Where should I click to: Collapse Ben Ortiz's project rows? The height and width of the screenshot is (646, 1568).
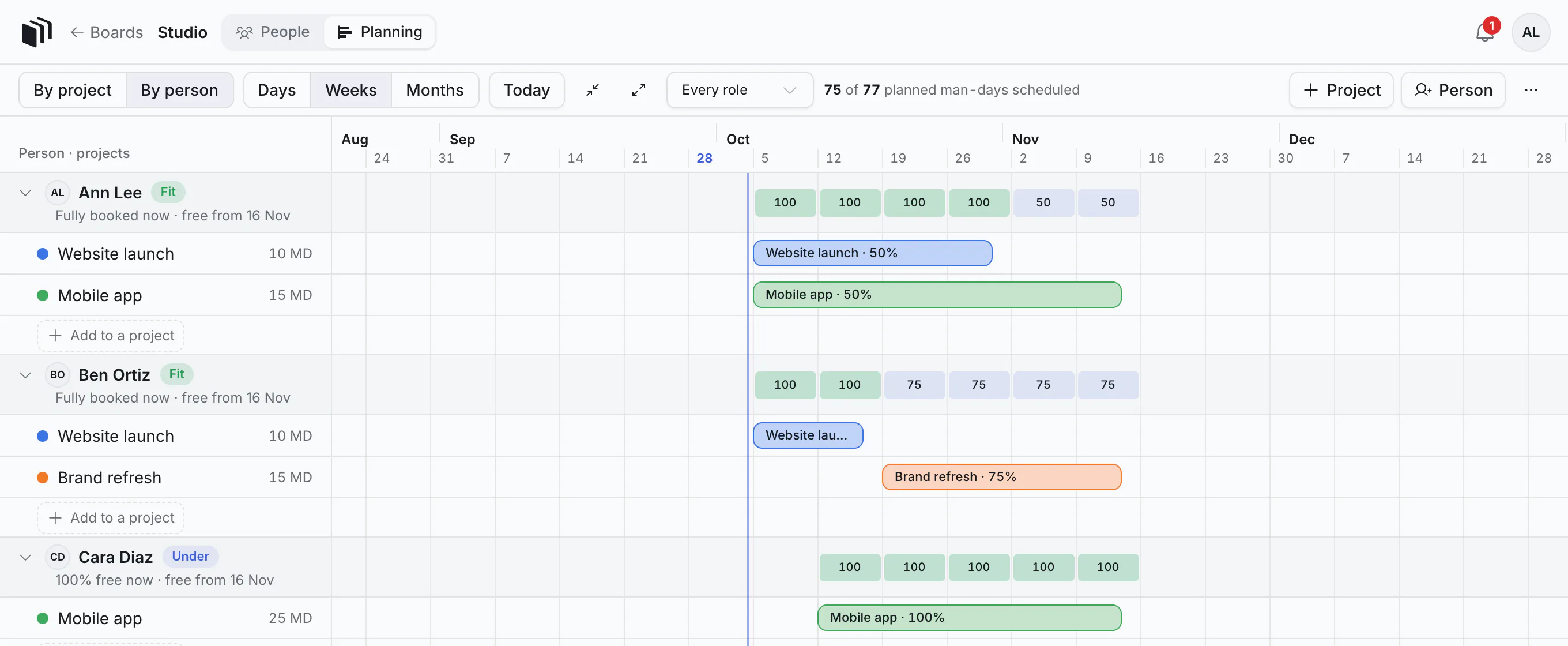[25, 375]
